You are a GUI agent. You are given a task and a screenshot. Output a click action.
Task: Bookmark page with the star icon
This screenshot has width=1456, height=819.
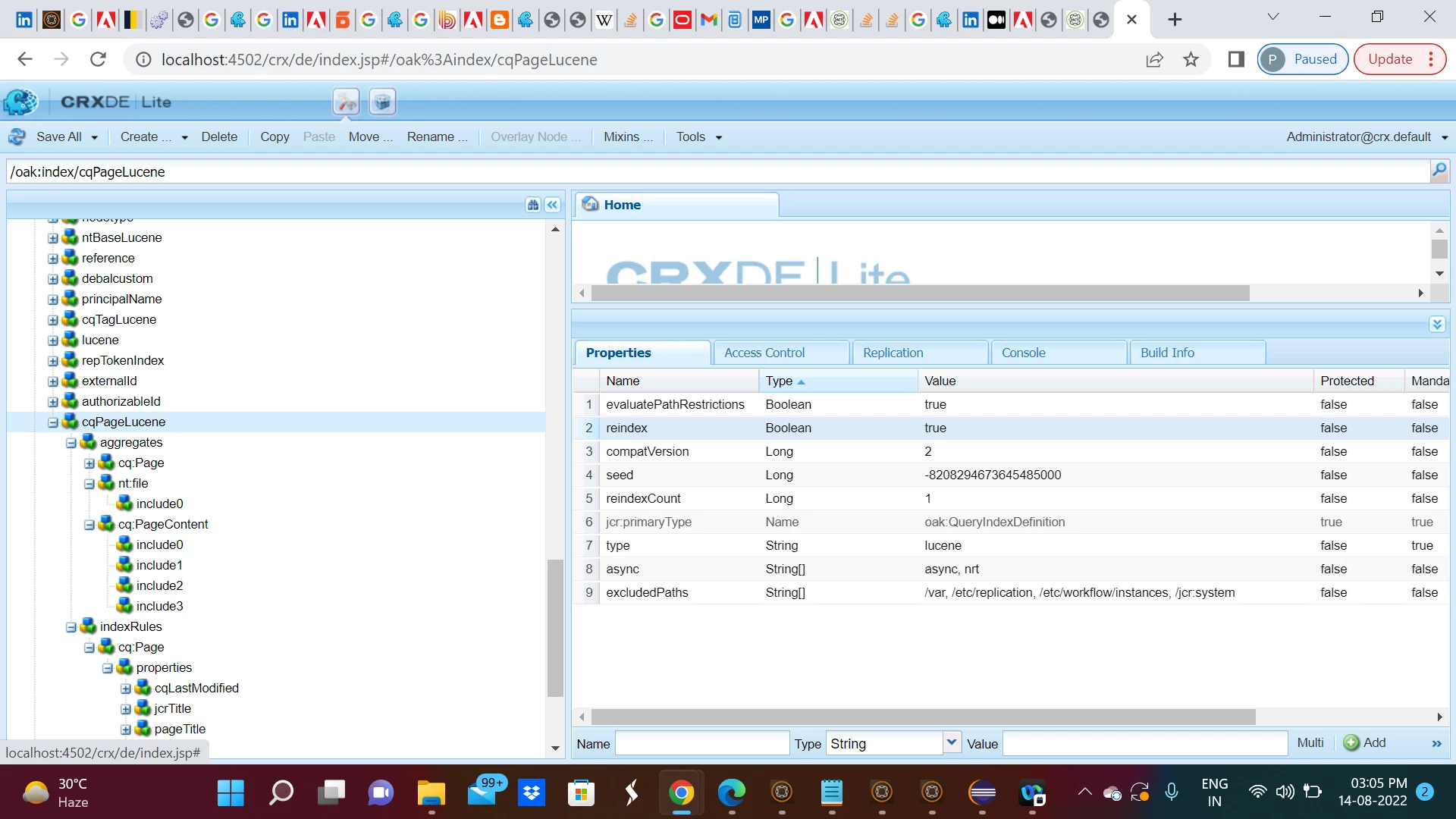[x=1191, y=59]
